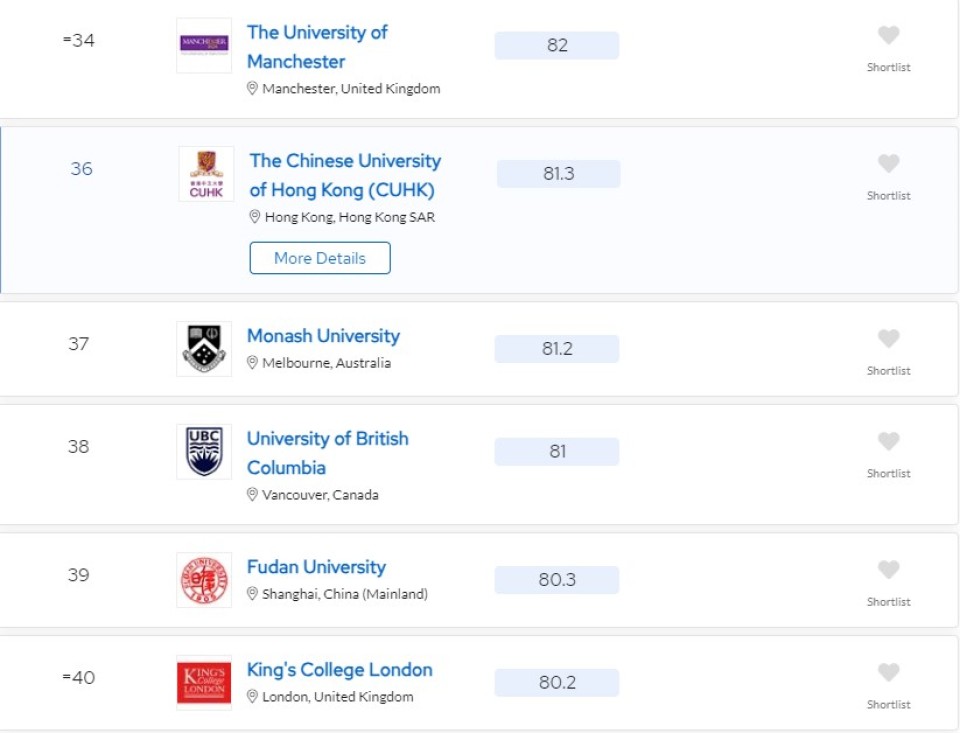Click the Monash University crest logo
Screen dimensions: 960x733
tap(204, 349)
